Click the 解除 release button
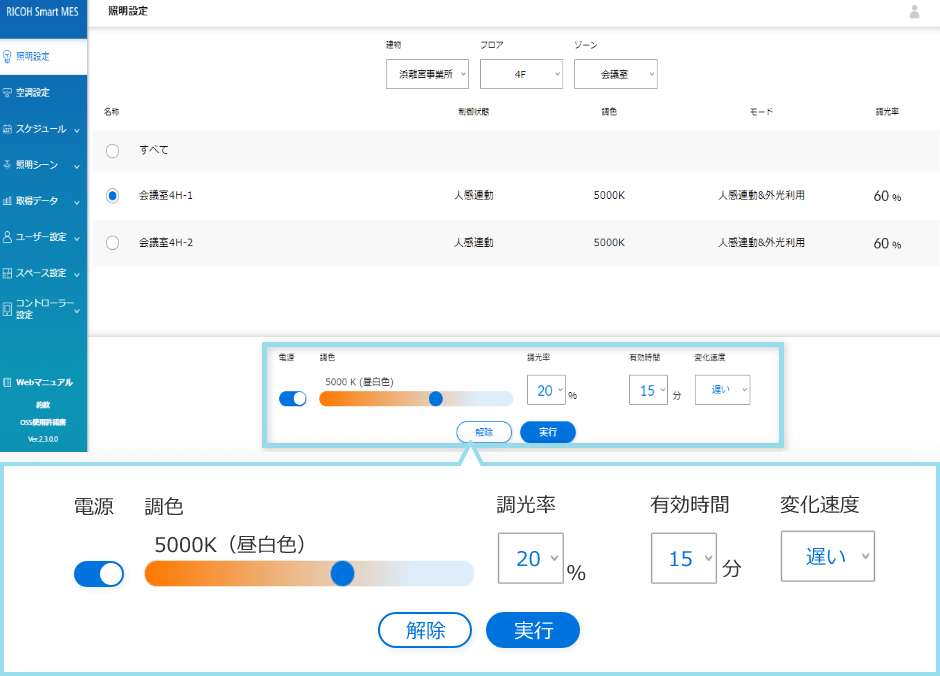 point(424,630)
